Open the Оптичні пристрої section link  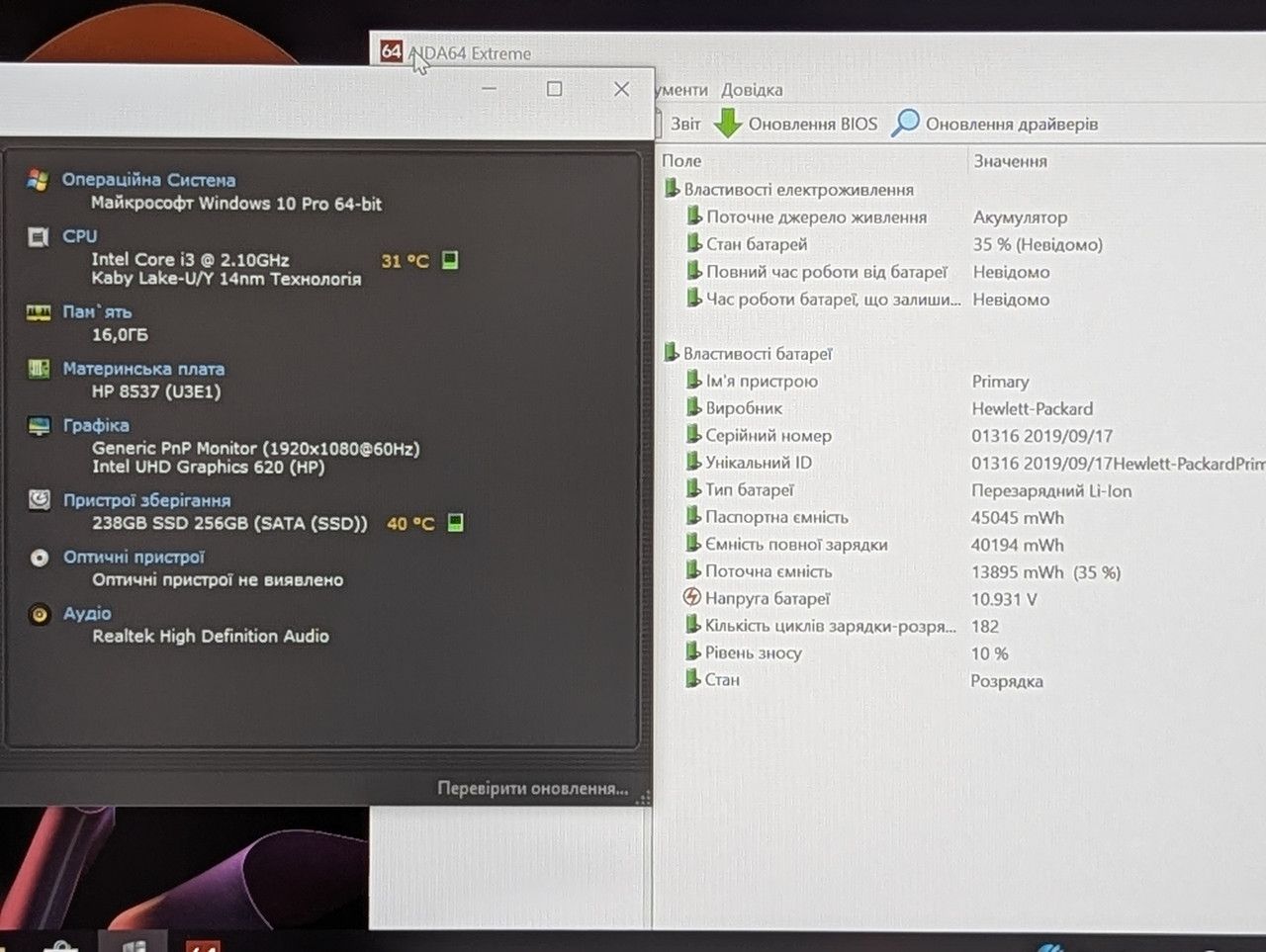click(x=134, y=558)
